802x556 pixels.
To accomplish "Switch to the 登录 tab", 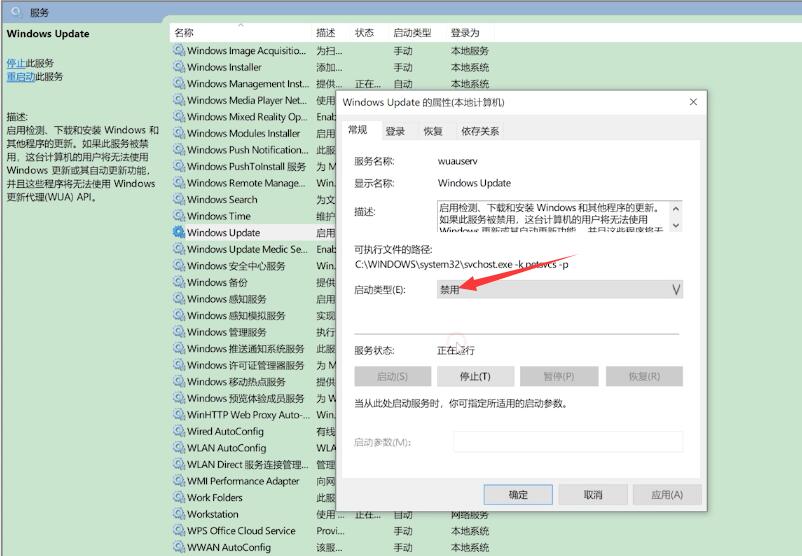I will [396, 131].
